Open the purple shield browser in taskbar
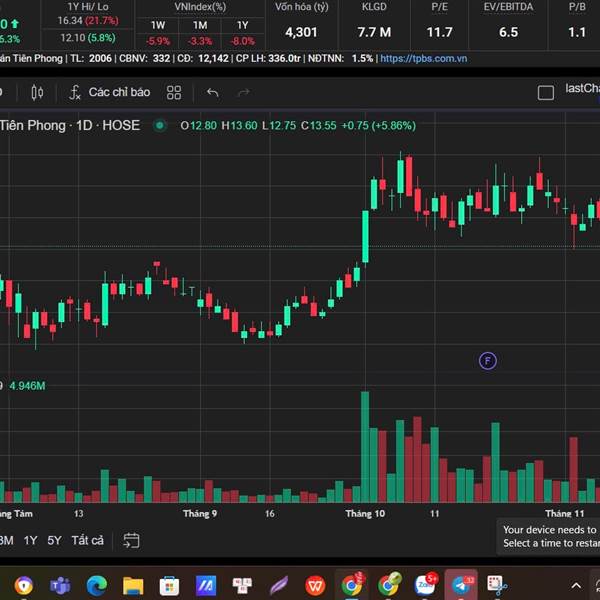Viewport: 600px width, 600px height. point(24,585)
